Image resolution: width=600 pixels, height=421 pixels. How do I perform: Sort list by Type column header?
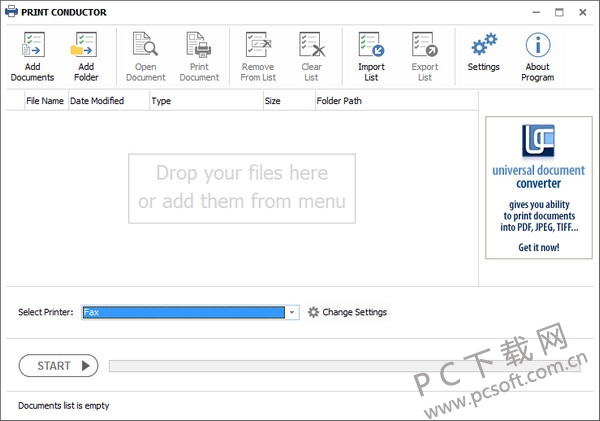coord(206,101)
